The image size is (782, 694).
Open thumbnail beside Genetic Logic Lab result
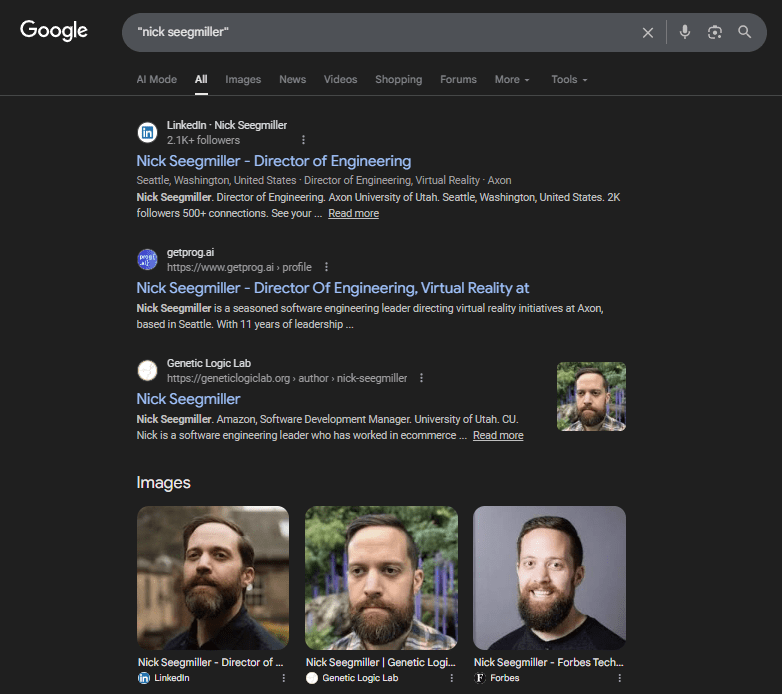coord(591,396)
